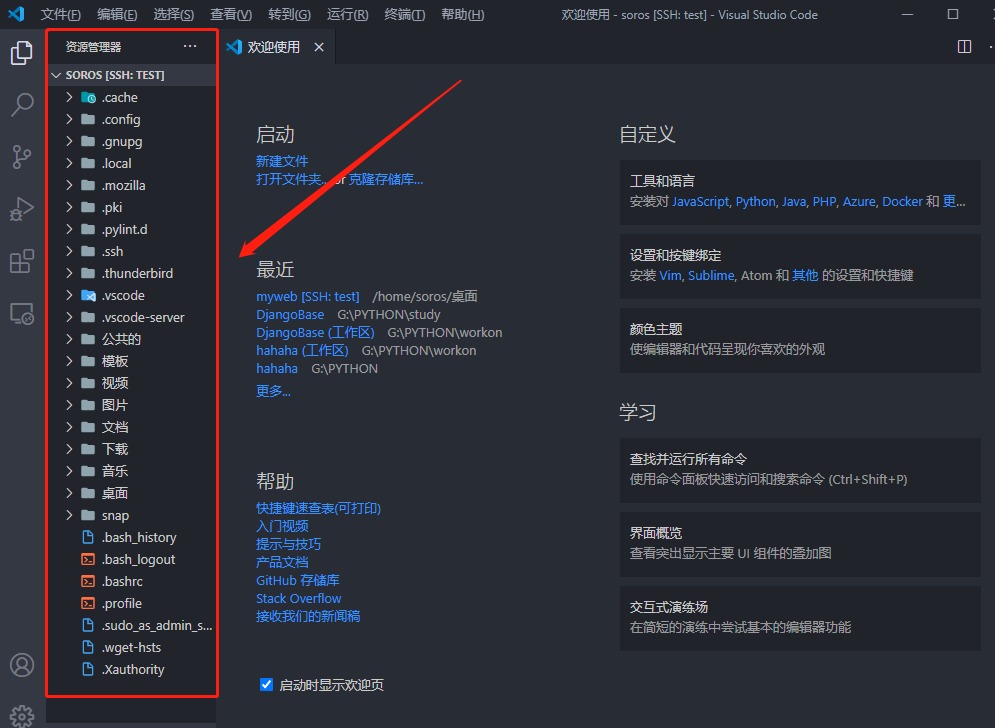The height and width of the screenshot is (728, 995).
Task: Select the .wget-hsts file
Action: click(x=133, y=647)
